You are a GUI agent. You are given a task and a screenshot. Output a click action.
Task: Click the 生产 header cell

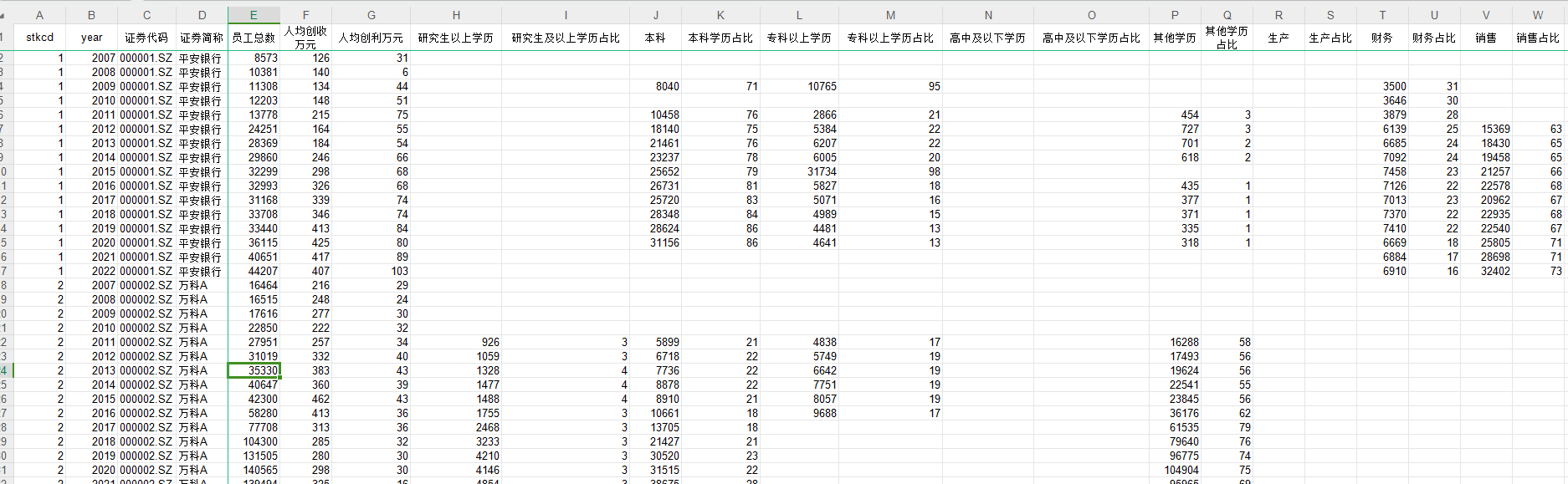[1278, 38]
